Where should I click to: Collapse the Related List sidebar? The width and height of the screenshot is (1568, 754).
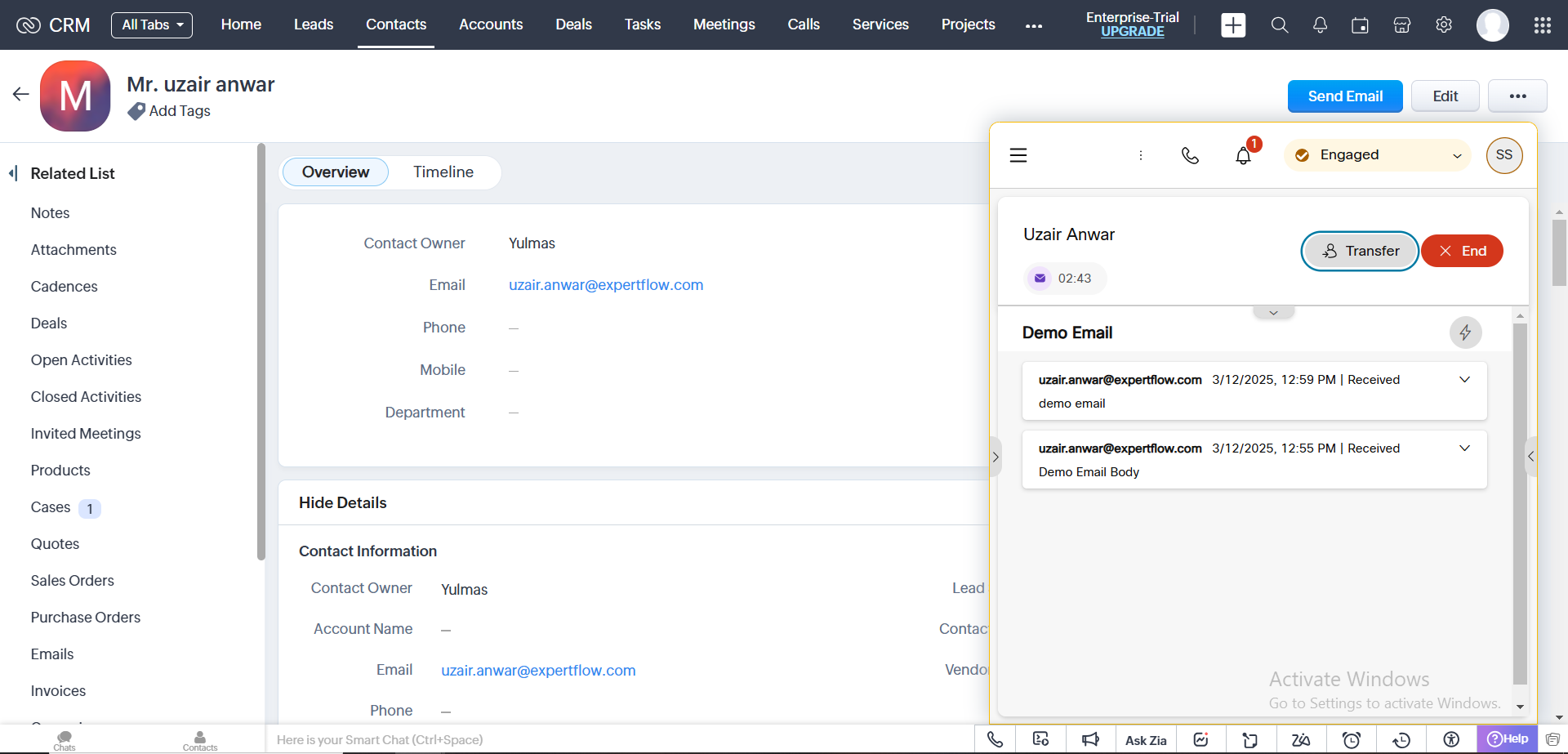[x=13, y=173]
